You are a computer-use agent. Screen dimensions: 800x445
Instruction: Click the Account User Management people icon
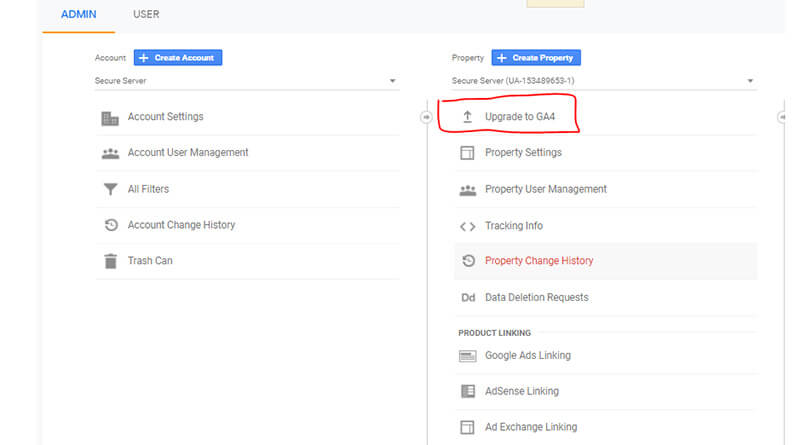point(110,153)
